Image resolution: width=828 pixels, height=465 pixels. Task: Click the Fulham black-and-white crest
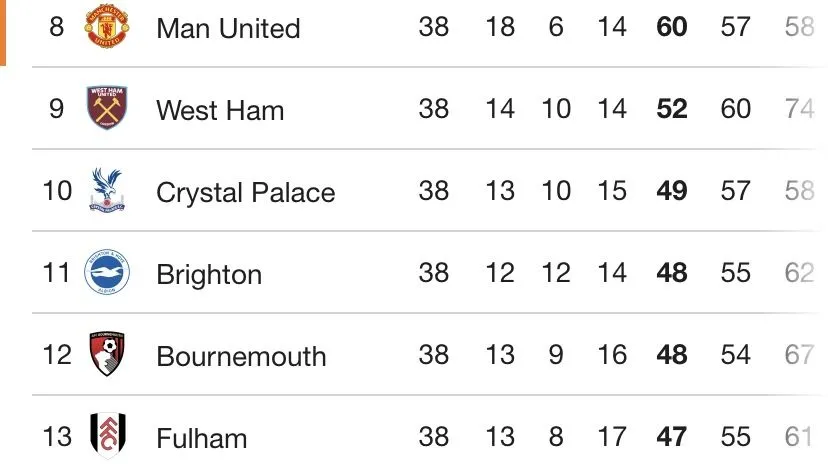tap(106, 436)
